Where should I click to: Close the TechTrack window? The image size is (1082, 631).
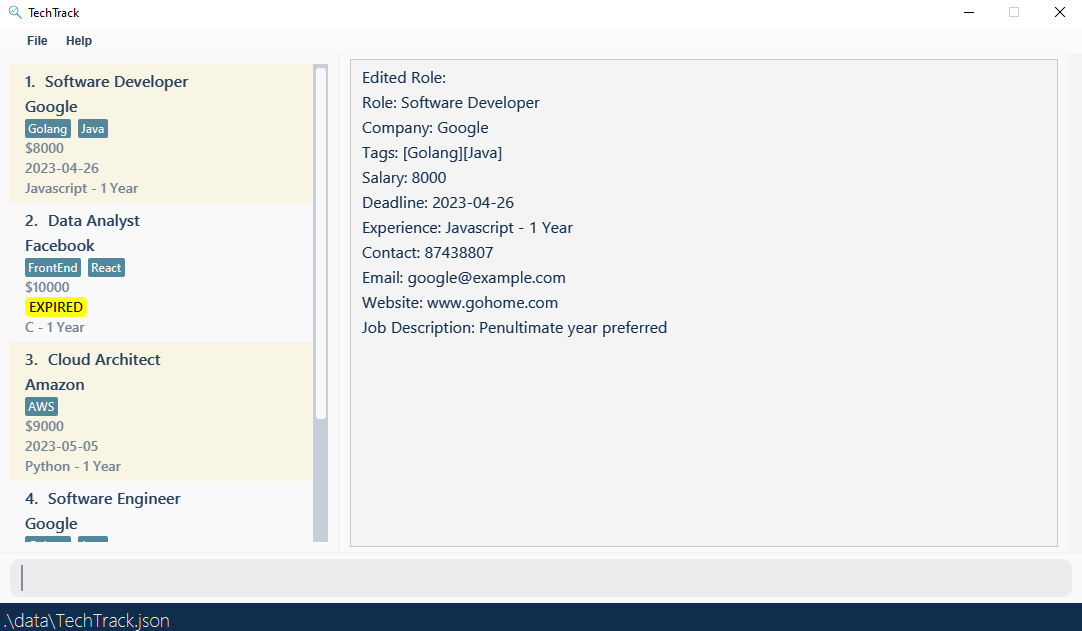[x=1060, y=12]
